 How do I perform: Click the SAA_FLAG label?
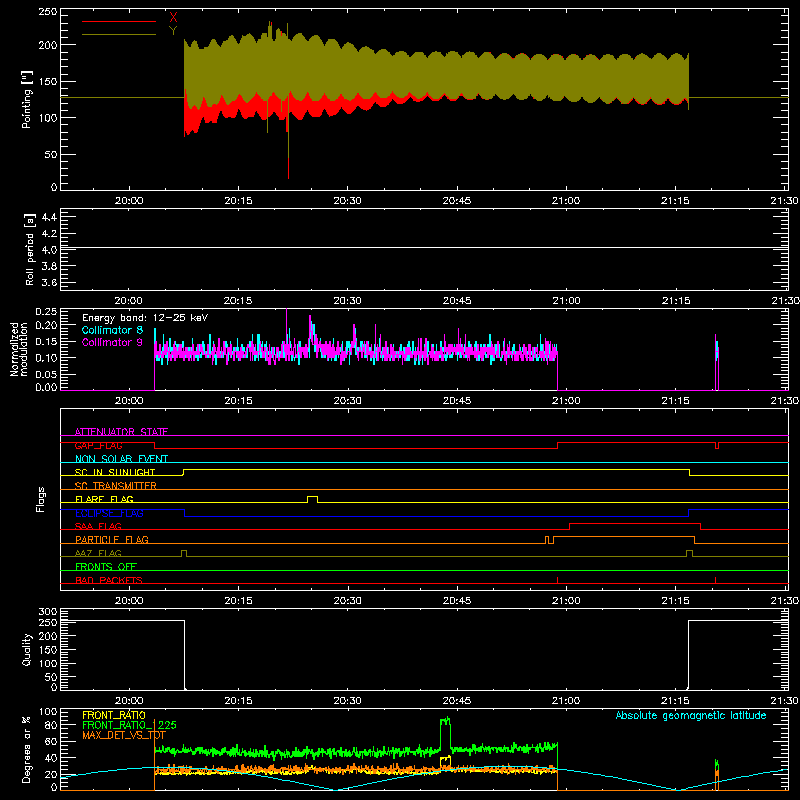point(98,526)
